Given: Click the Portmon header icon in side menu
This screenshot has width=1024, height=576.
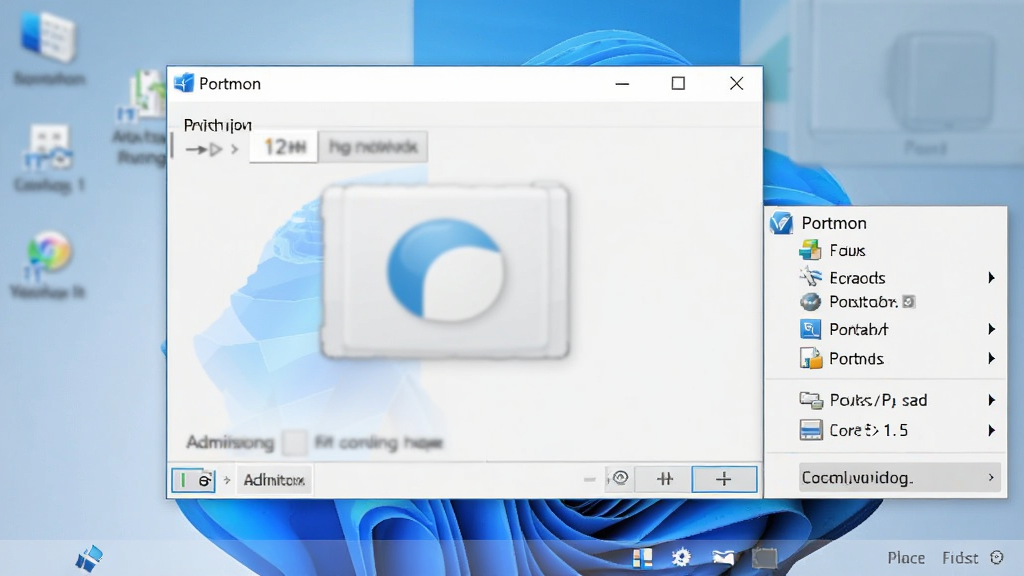Looking at the screenshot, I should (781, 223).
